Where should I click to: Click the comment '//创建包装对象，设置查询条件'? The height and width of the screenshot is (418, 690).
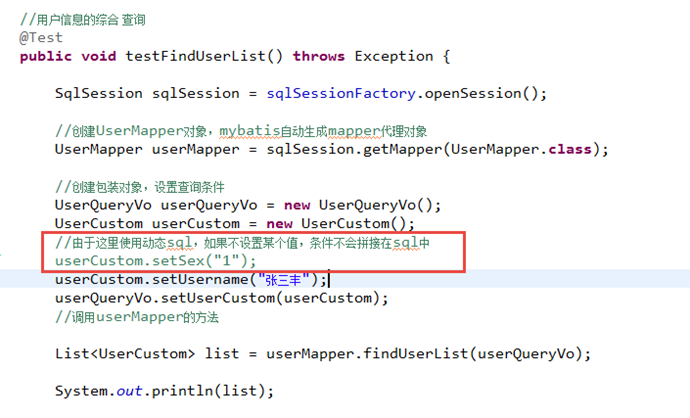(139, 187)
